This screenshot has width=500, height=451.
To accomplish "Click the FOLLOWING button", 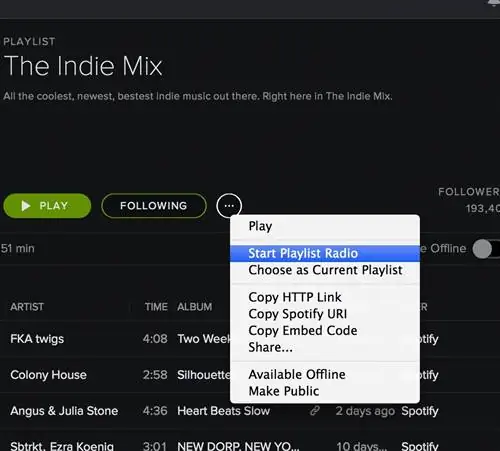I will pos(154,206).
